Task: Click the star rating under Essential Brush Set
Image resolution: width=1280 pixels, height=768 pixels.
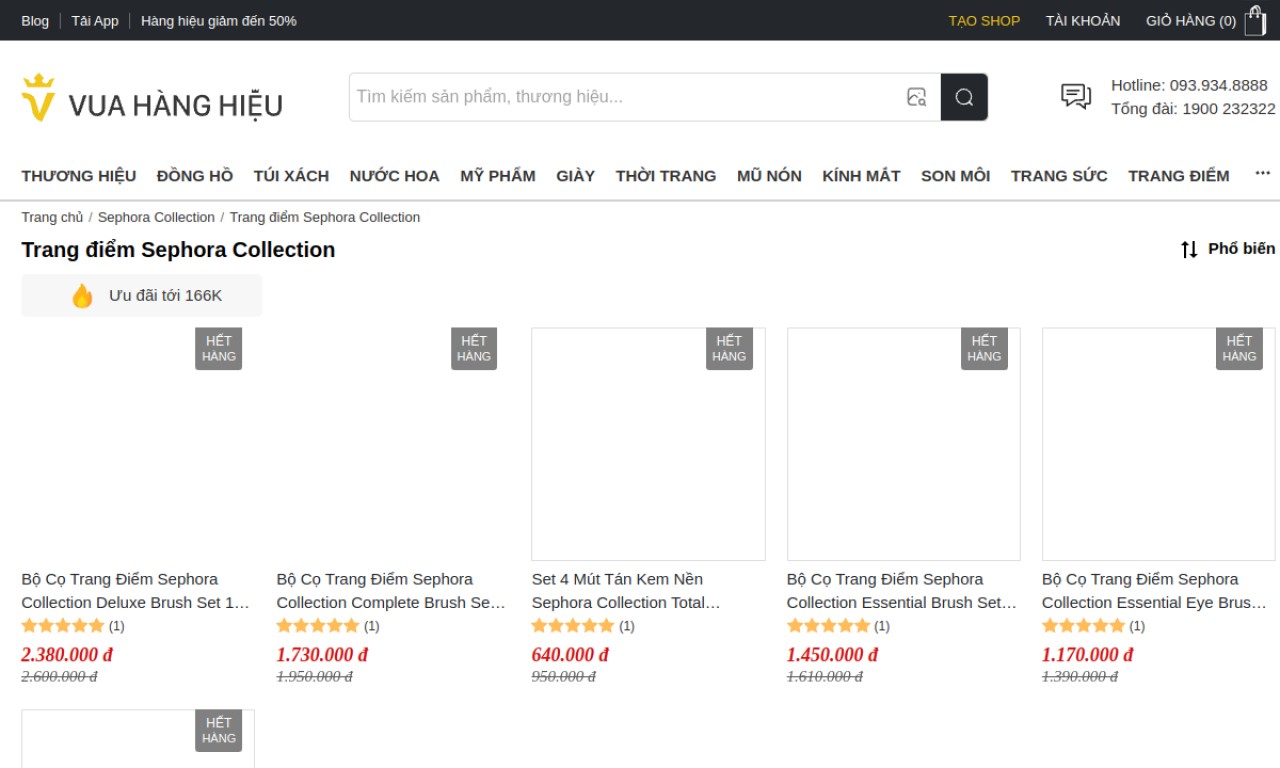Action: point(828,626)
